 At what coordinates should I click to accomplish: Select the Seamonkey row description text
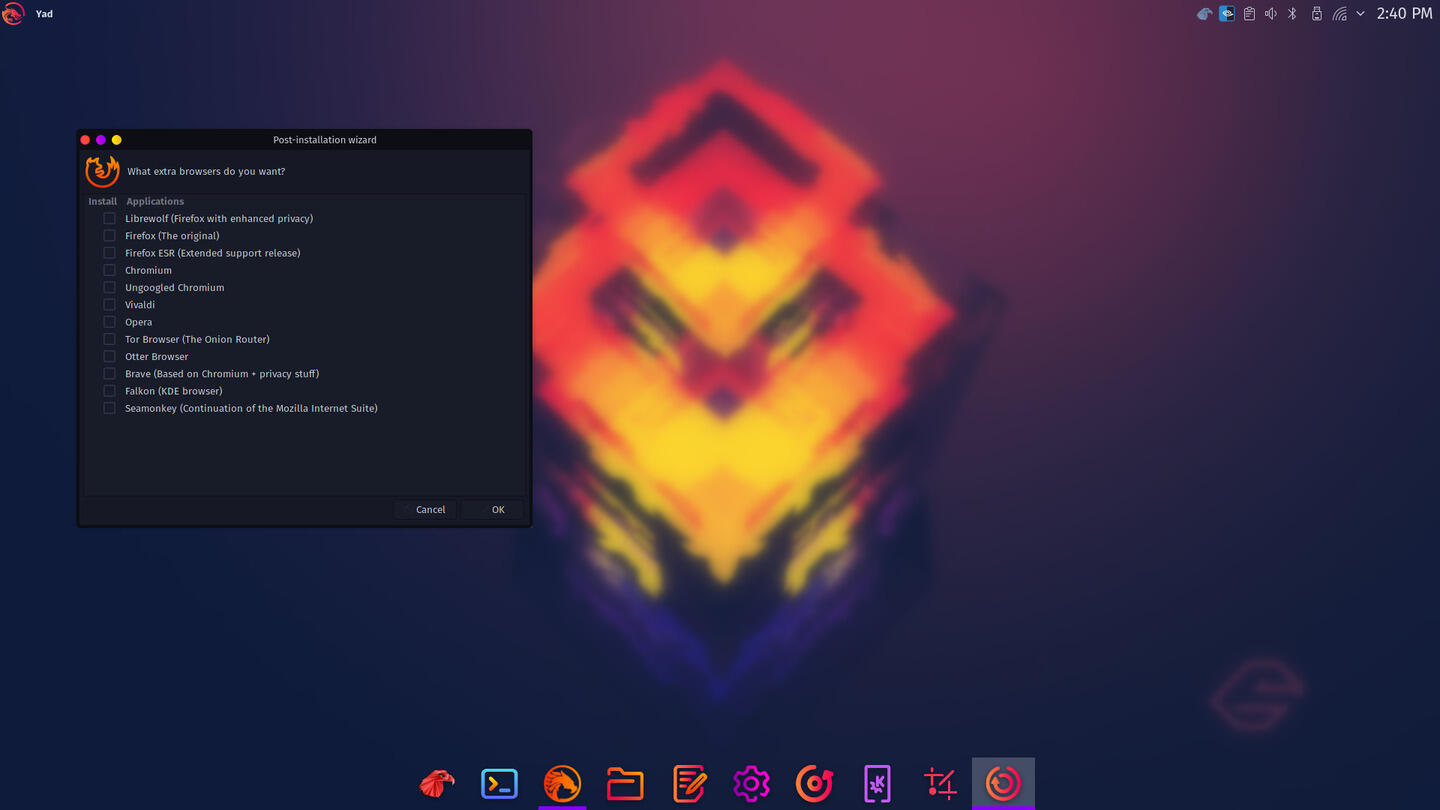pyautogui.click(x=251, y=408)
